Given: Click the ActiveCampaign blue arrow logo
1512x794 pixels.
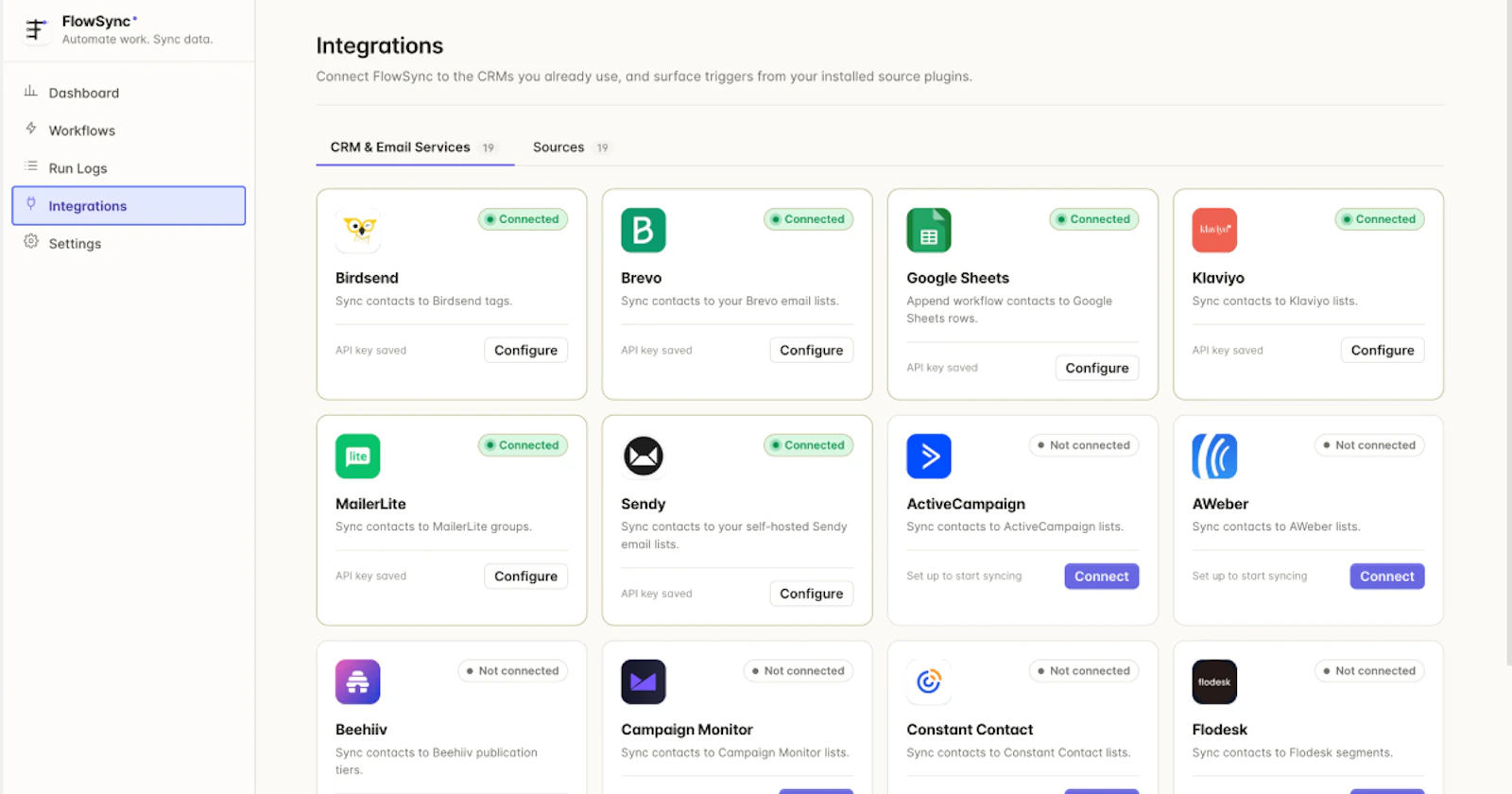Looking at the screenshot, I should 929,456.
